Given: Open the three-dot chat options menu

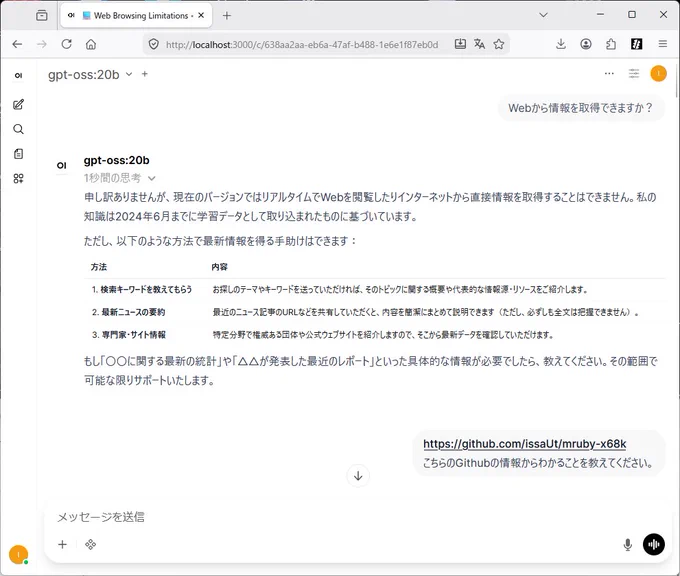Looking at the screenshot, I should [x=609, y=73].
